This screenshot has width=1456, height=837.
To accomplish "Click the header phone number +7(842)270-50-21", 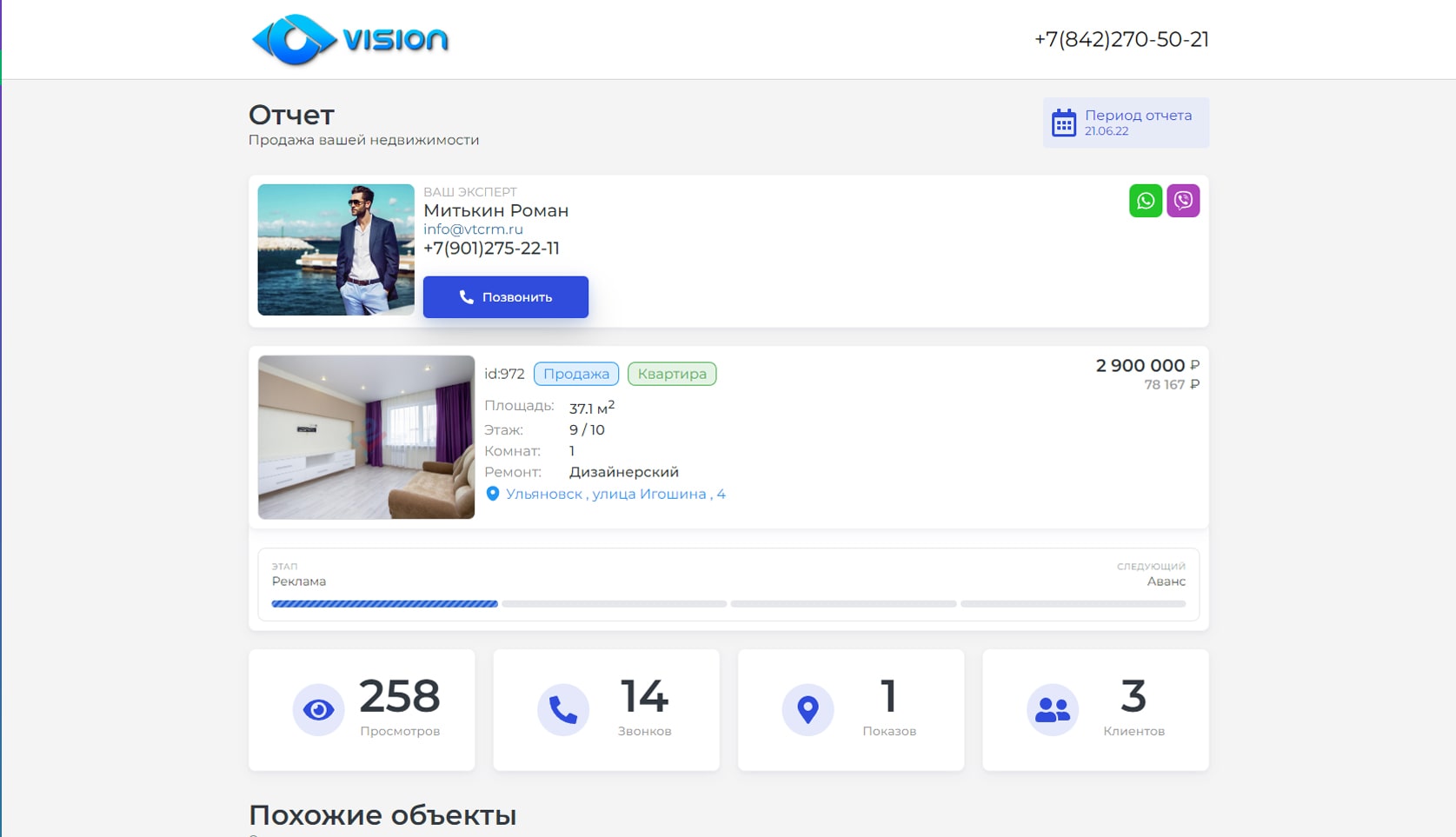I will coord(1120,40).
